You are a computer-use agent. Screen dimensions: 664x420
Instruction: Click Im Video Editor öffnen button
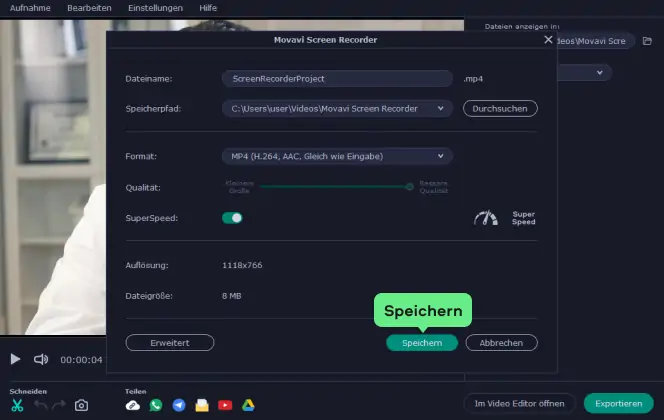tap(519, 403)
